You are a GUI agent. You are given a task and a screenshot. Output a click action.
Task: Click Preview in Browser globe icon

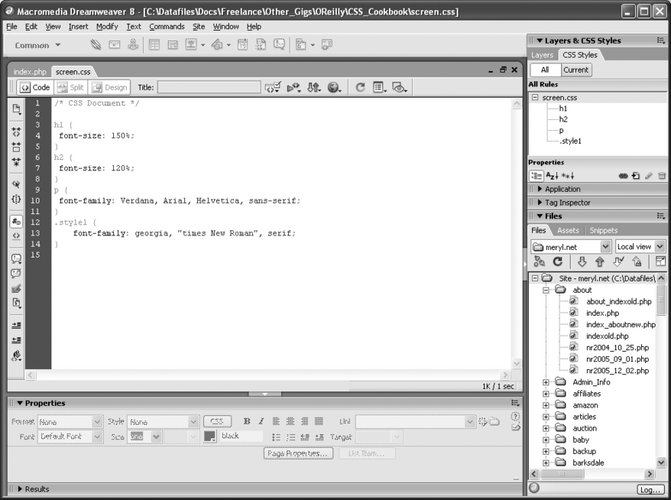pyautogui.click(x=334, y=87)
